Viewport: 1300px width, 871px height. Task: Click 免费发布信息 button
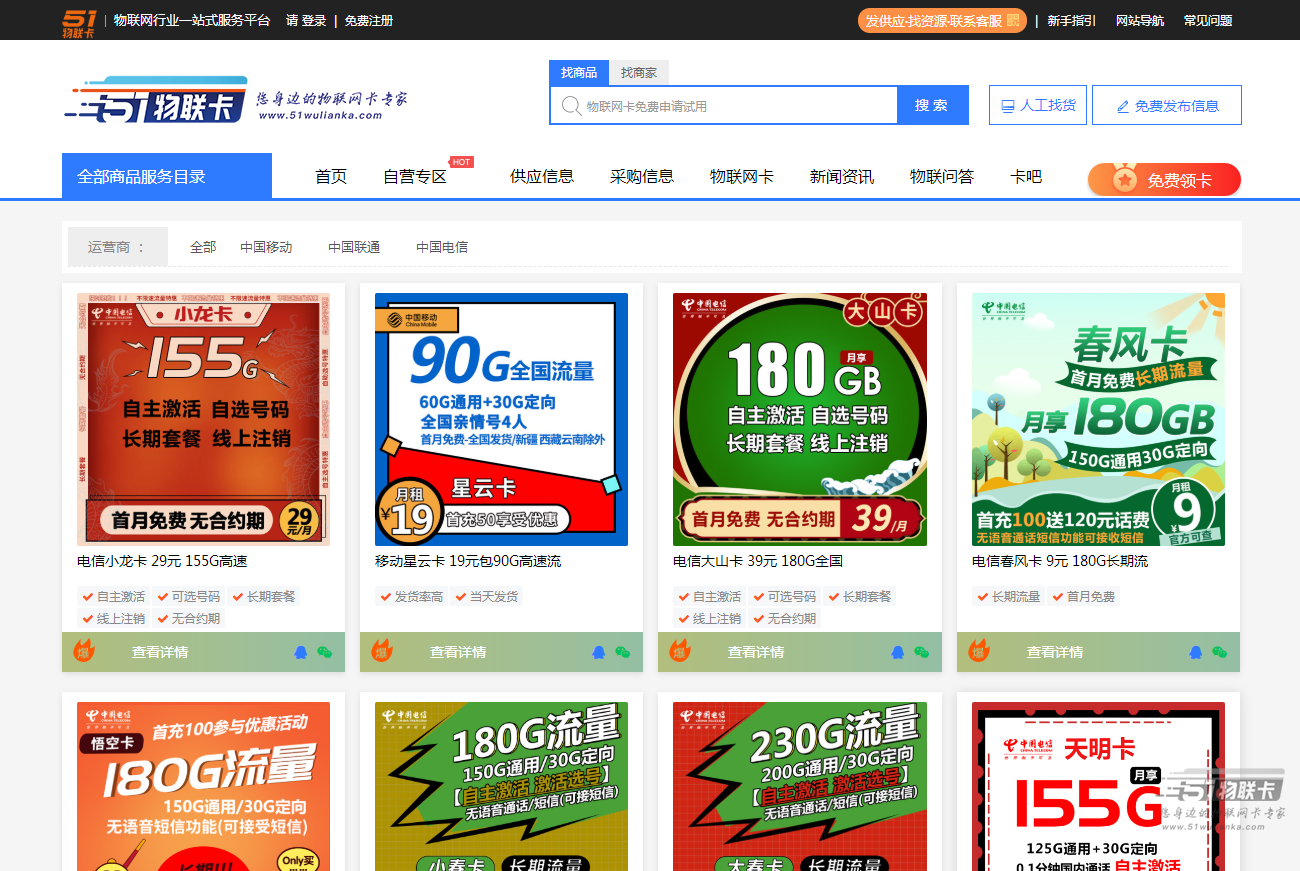click(1167, 105)
